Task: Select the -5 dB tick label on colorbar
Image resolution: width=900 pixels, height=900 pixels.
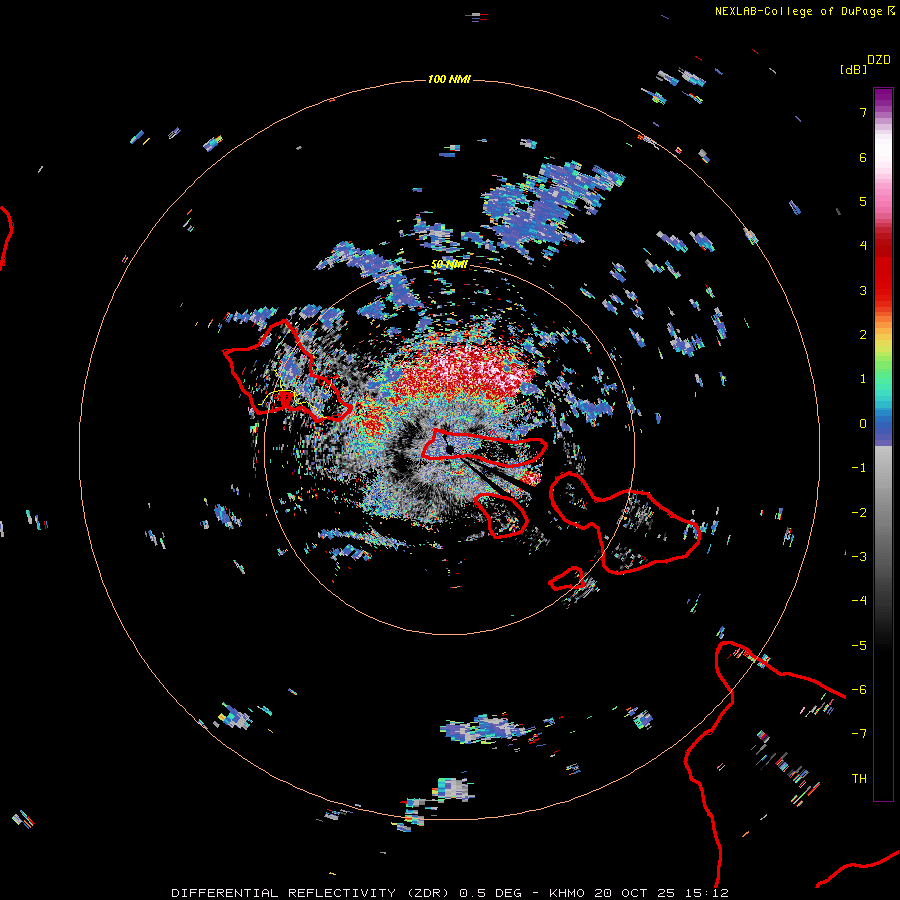Action: (x=859, y=646)
